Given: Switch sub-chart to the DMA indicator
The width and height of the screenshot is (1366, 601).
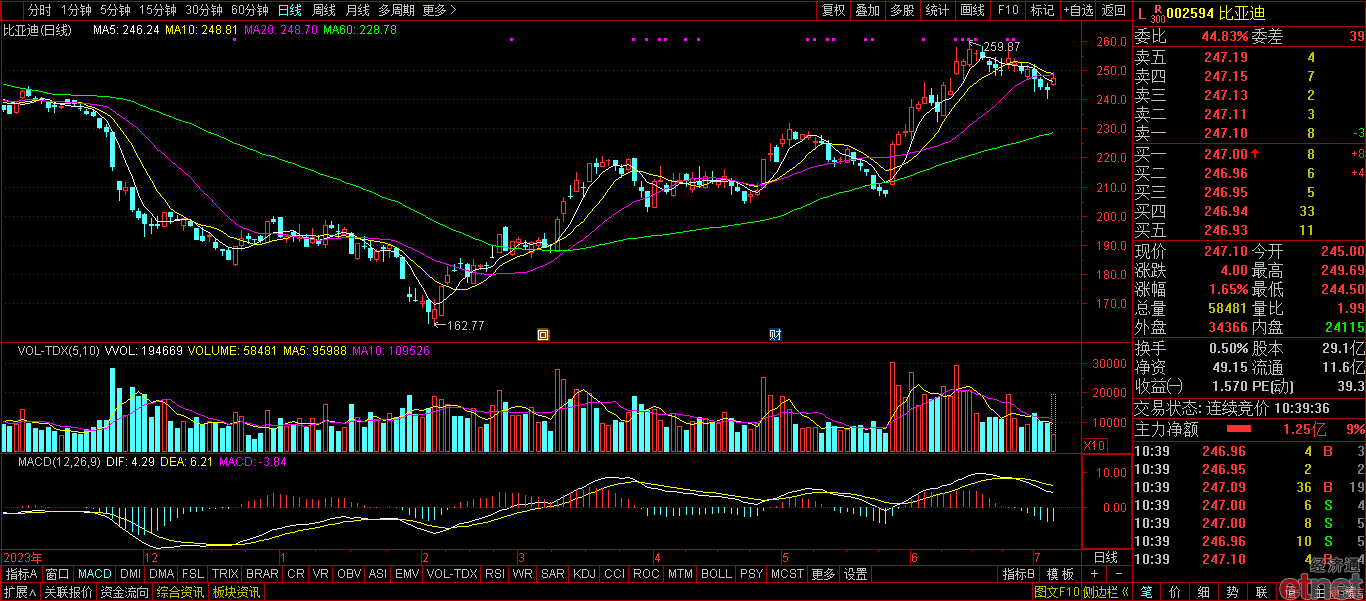Looking at the screenshot, I should [x=162, y=574].
